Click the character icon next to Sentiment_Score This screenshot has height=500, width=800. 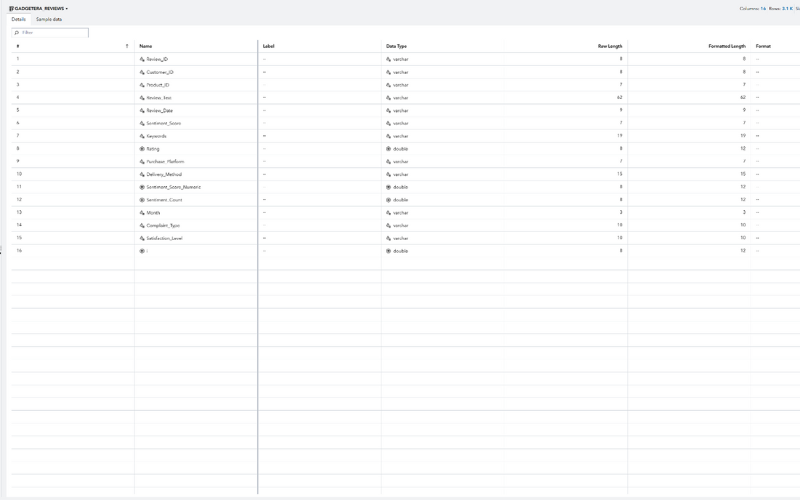142,123
